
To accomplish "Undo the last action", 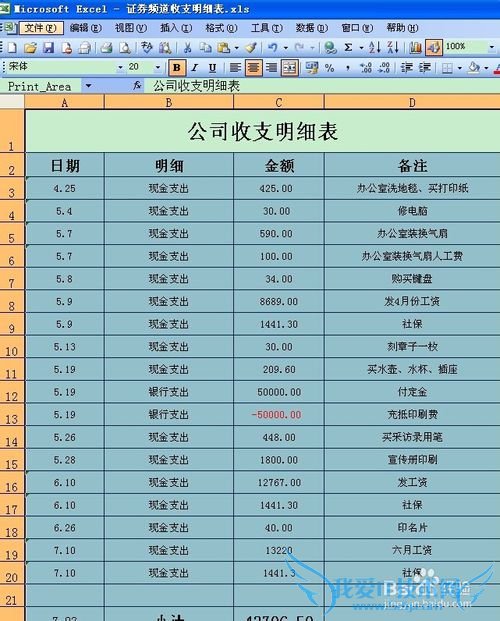I will coord(273,48).
